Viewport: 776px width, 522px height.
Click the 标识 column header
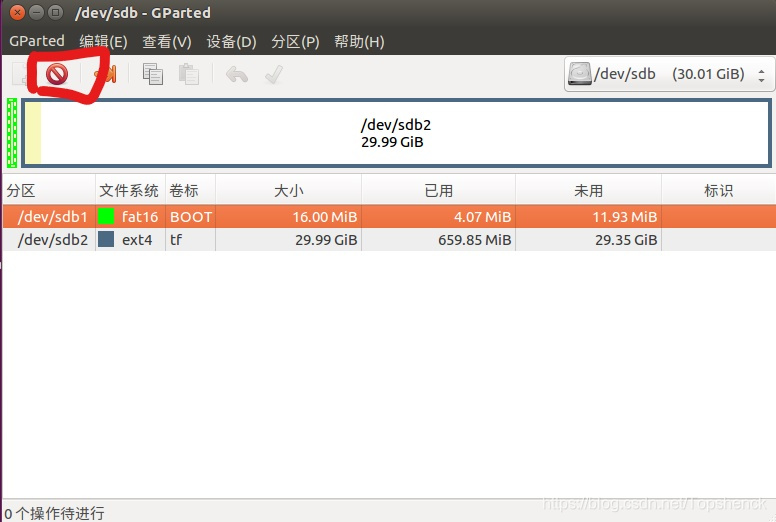point(719,190)
